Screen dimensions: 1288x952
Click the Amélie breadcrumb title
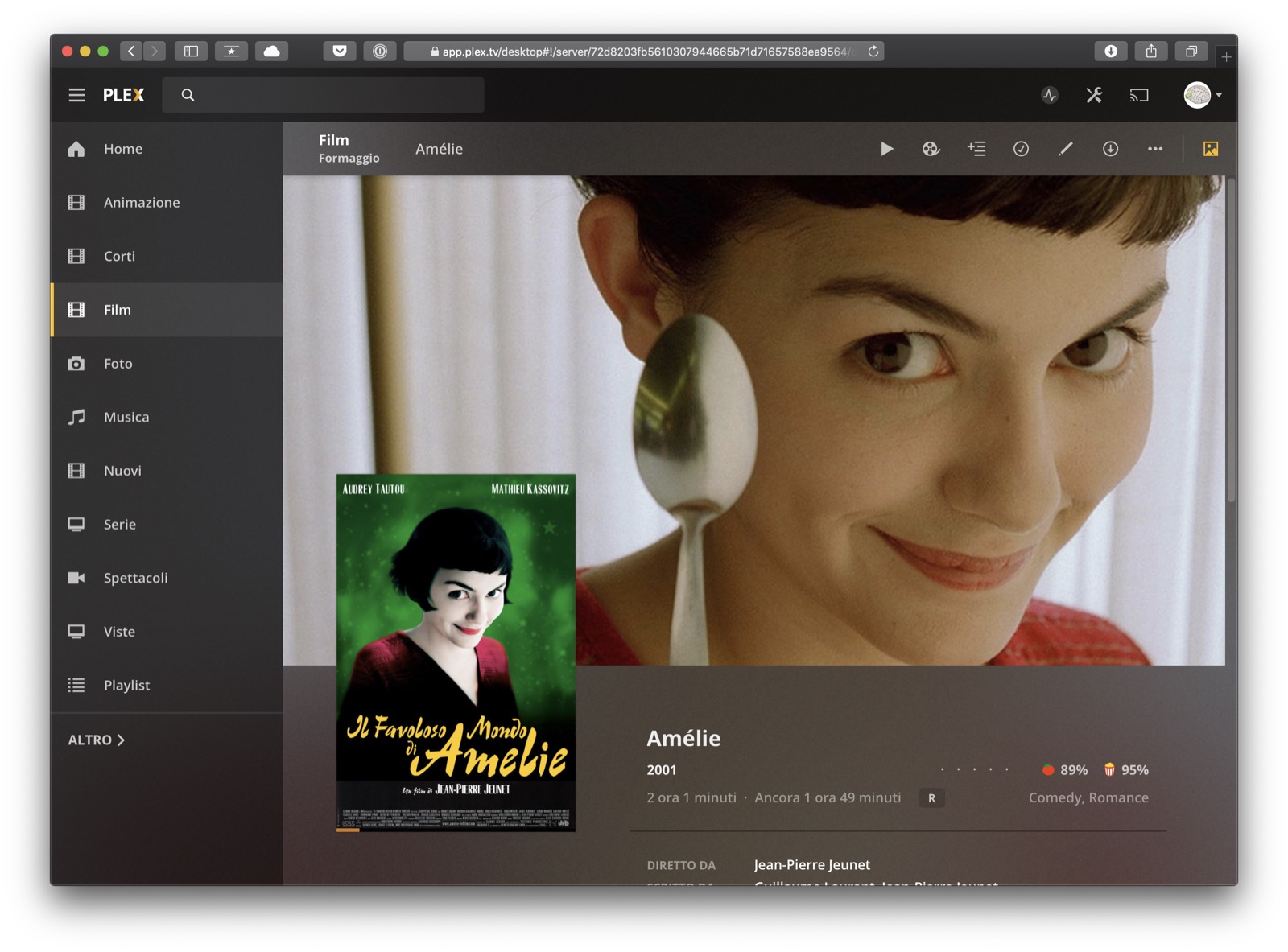pos(439,149)
